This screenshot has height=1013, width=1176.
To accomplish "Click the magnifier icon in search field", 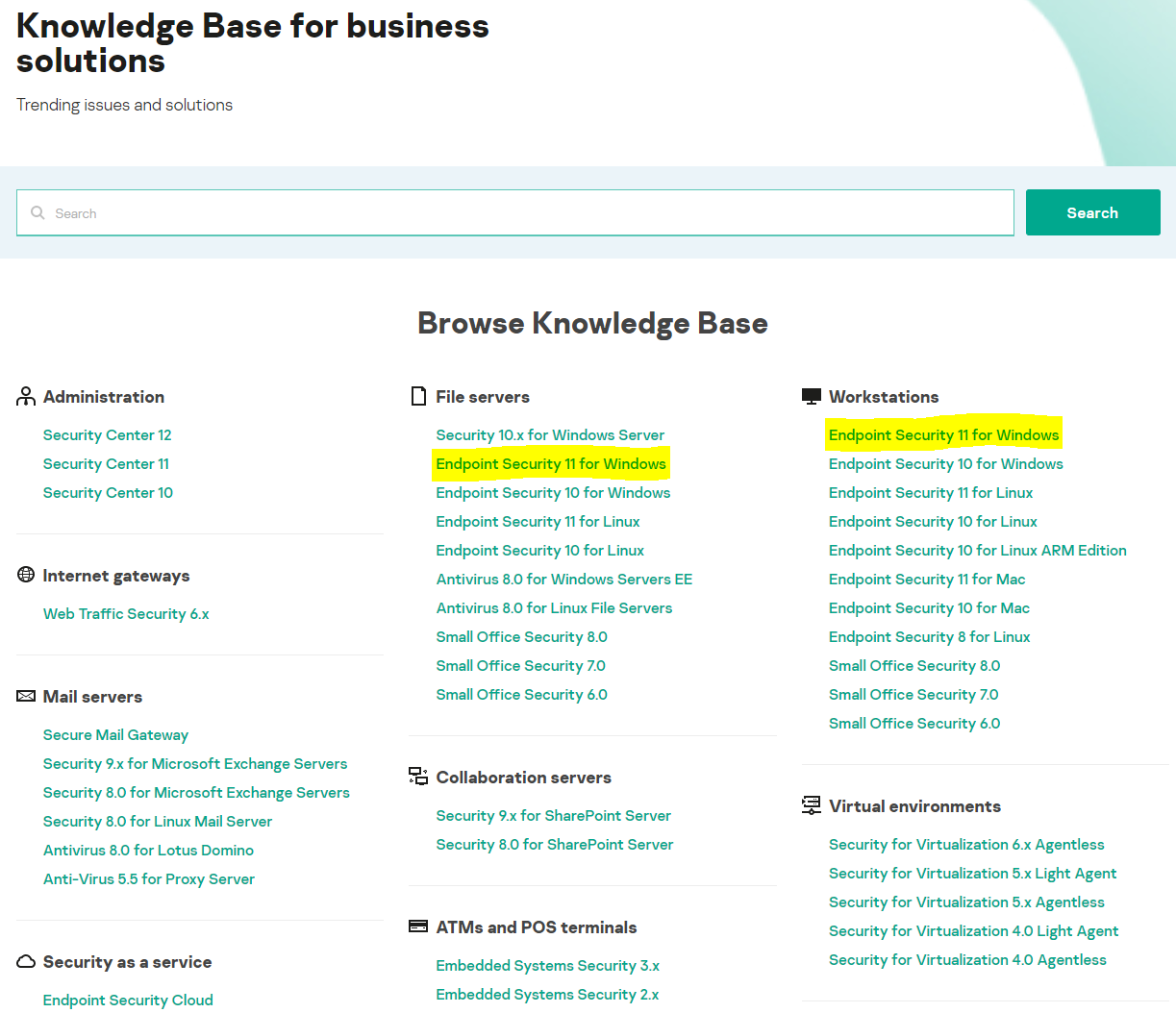I will [38, 212].
